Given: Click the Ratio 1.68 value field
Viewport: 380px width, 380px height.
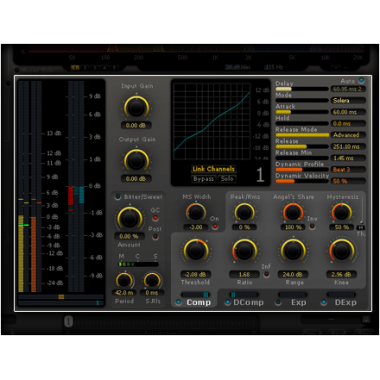Looking at the screenshot, I should (x=244, y=274).
